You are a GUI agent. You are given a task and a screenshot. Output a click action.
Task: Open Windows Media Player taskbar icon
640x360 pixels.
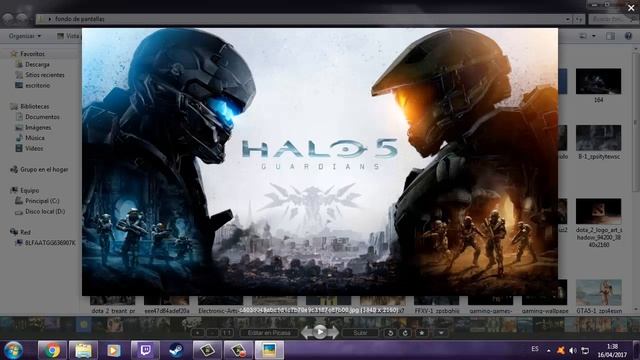click(x=114, y=350)
